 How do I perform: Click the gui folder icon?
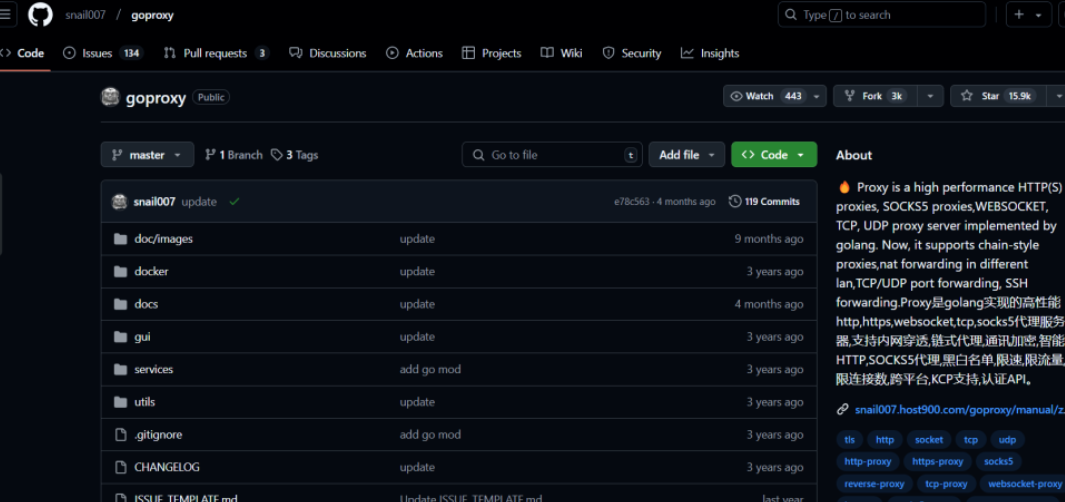point(121,337)
